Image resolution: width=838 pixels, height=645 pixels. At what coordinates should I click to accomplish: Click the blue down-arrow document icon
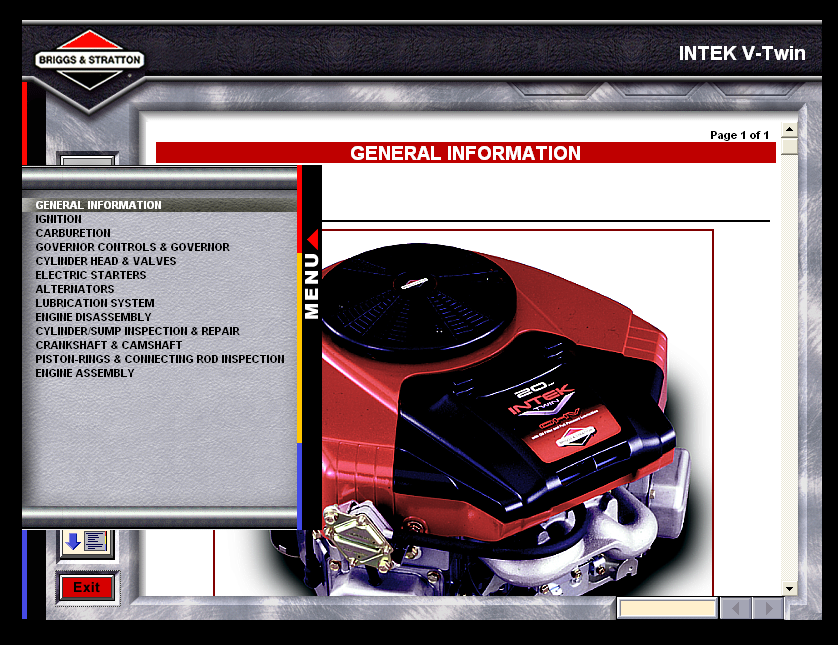86,542
